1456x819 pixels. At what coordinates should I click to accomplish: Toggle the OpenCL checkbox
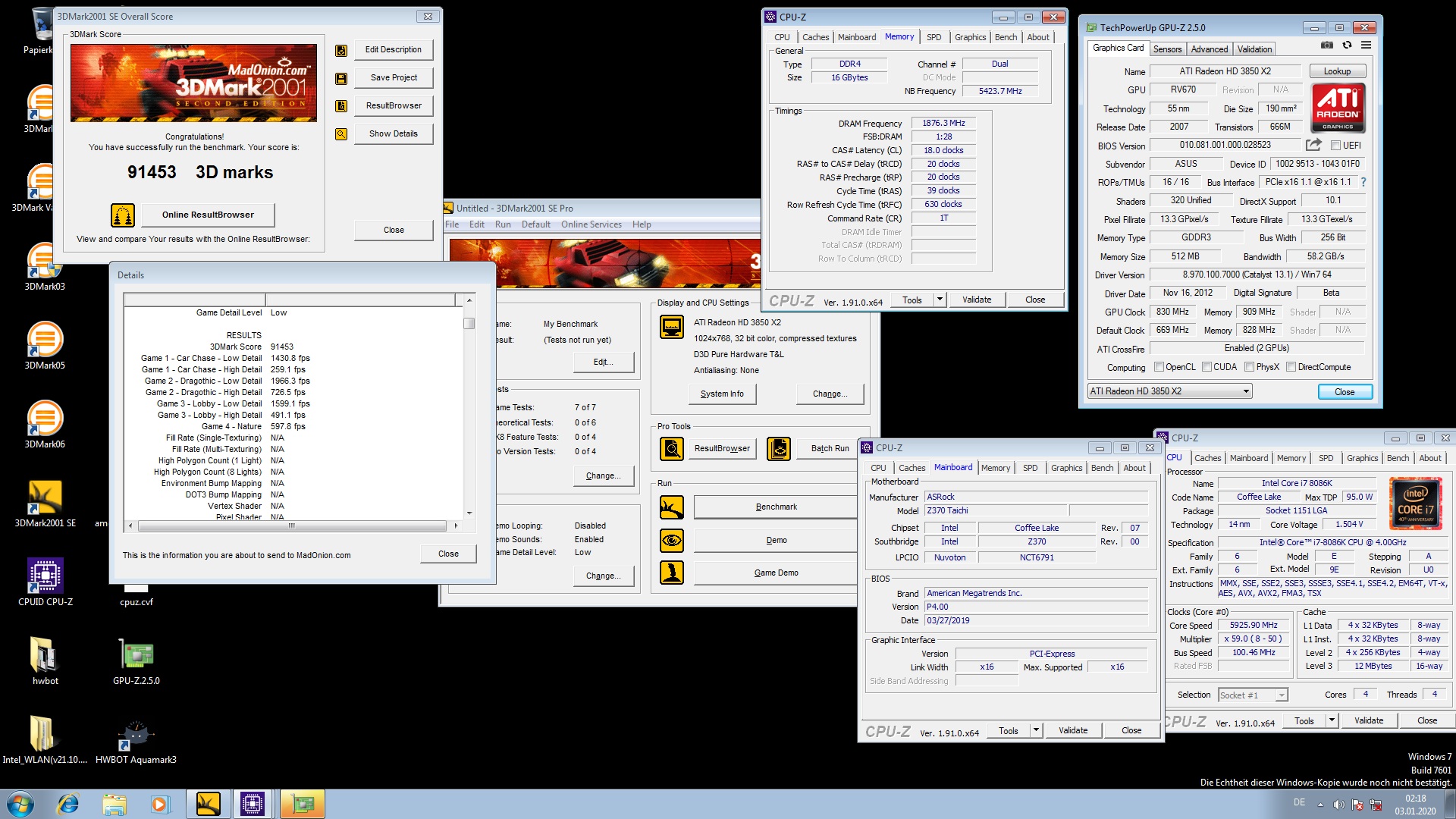point(1159,367)
